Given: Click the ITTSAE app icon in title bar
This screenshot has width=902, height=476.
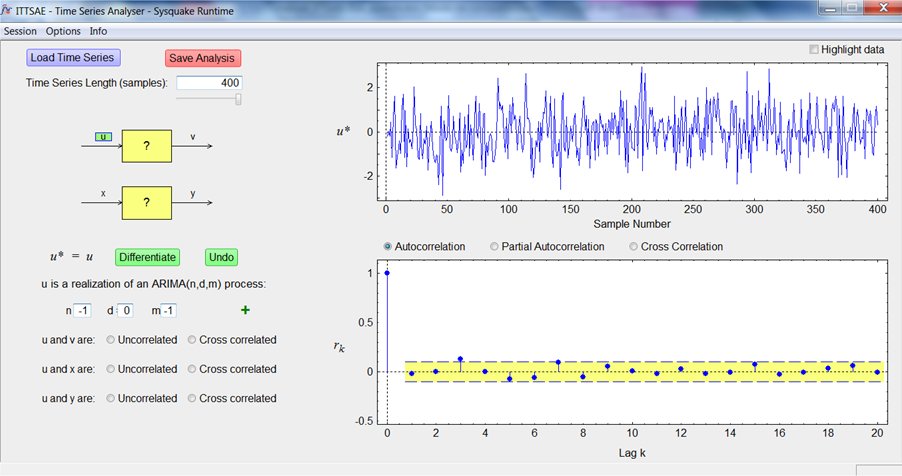Looking at the screenshot, I should [6, 10].
